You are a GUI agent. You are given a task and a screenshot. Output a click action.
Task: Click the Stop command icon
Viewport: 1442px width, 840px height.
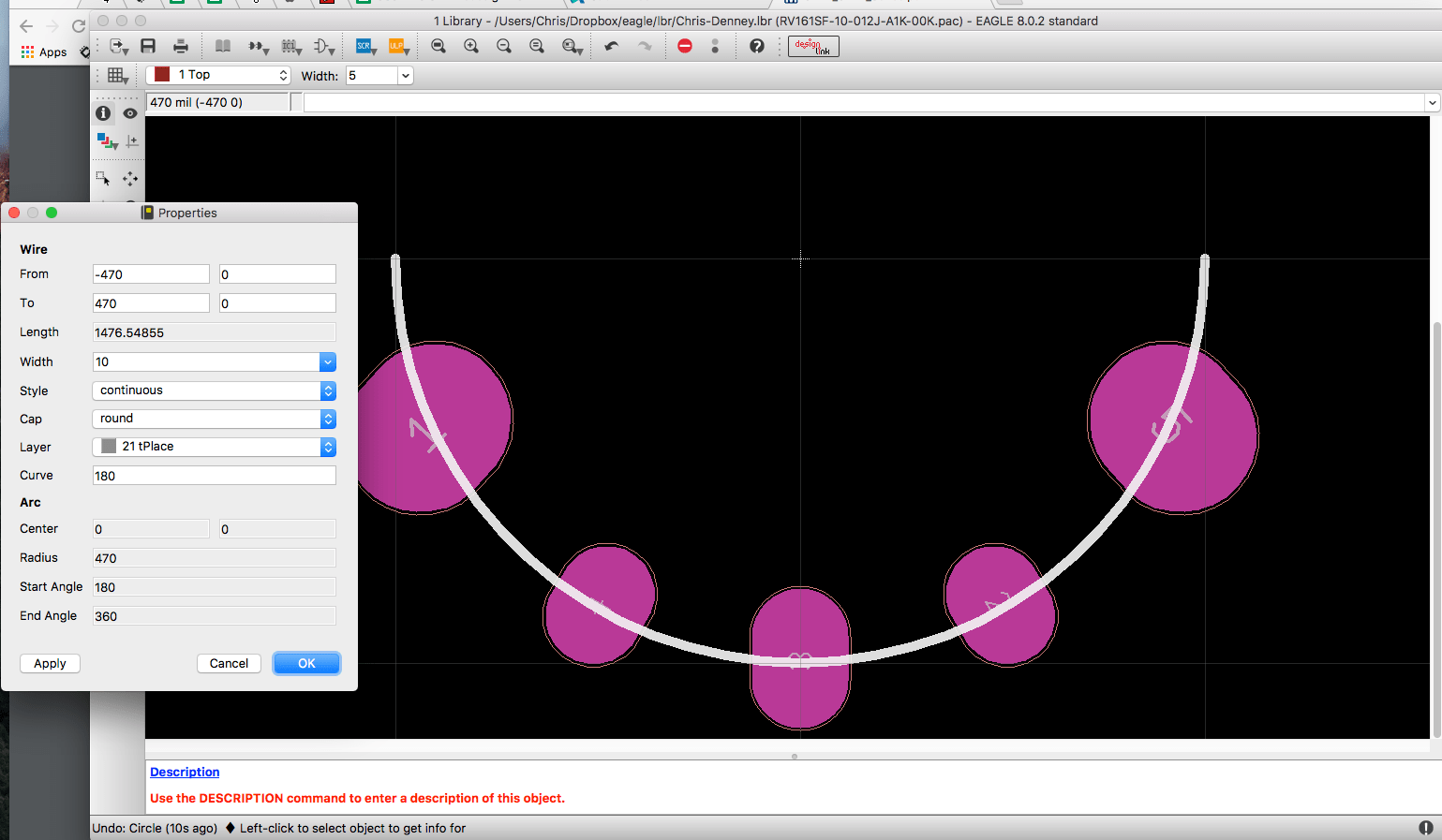[684, 45]
